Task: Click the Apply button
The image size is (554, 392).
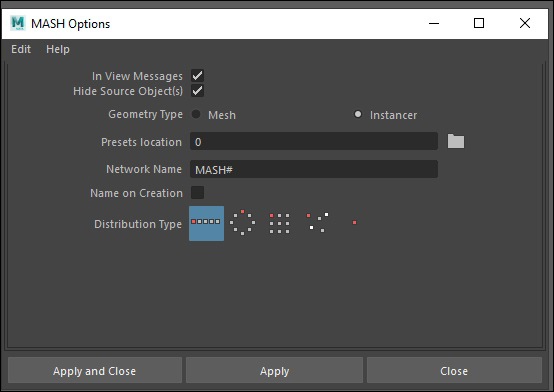Action: pyautogui.click(x=275, y=370)
